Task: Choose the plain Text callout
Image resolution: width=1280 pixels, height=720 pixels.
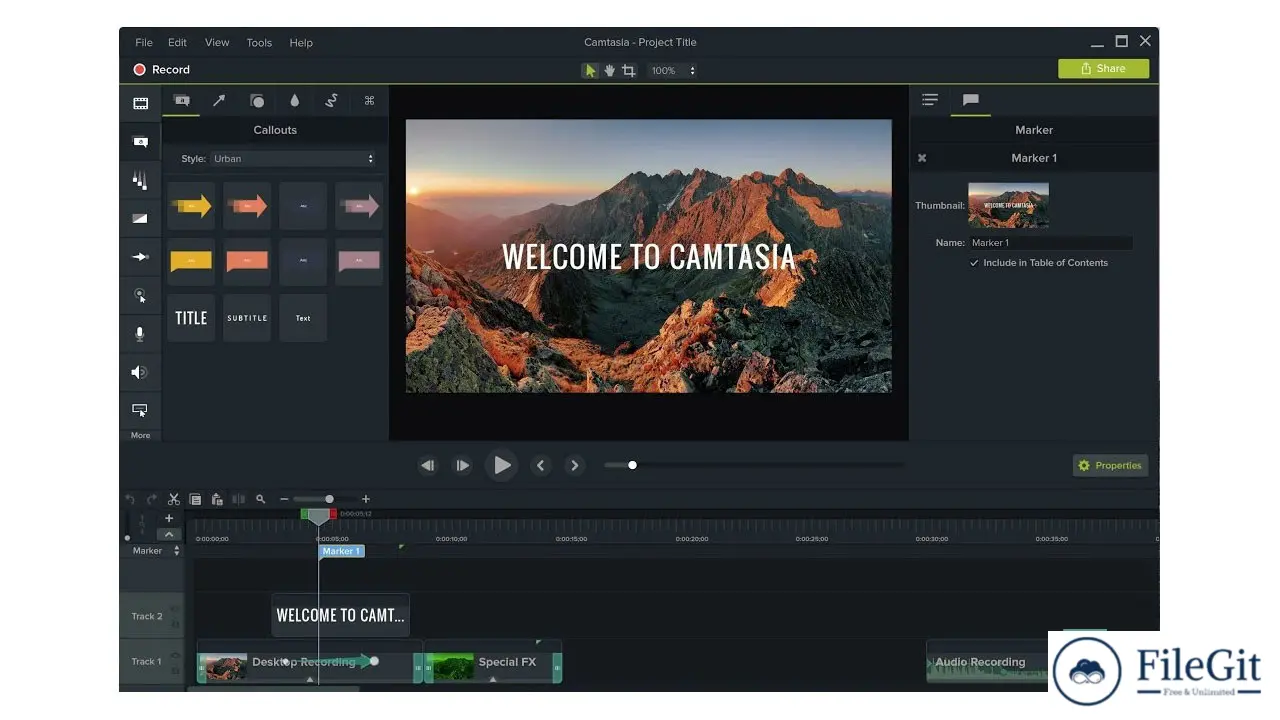Action: [303, 318]
